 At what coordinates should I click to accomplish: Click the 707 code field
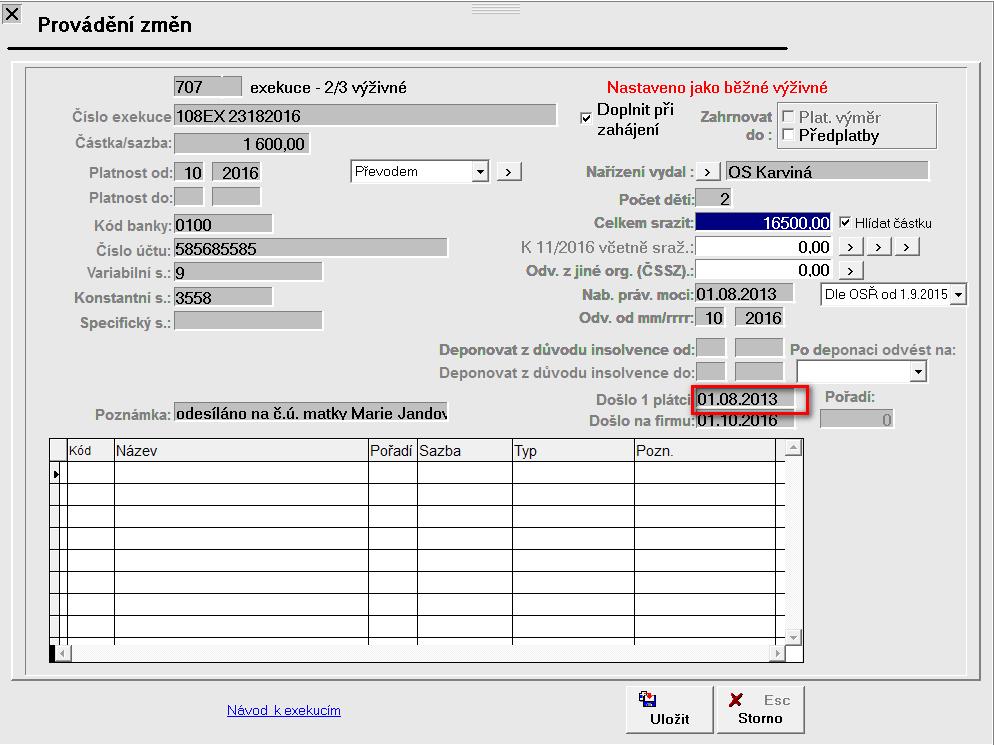(x=207, y=87)
